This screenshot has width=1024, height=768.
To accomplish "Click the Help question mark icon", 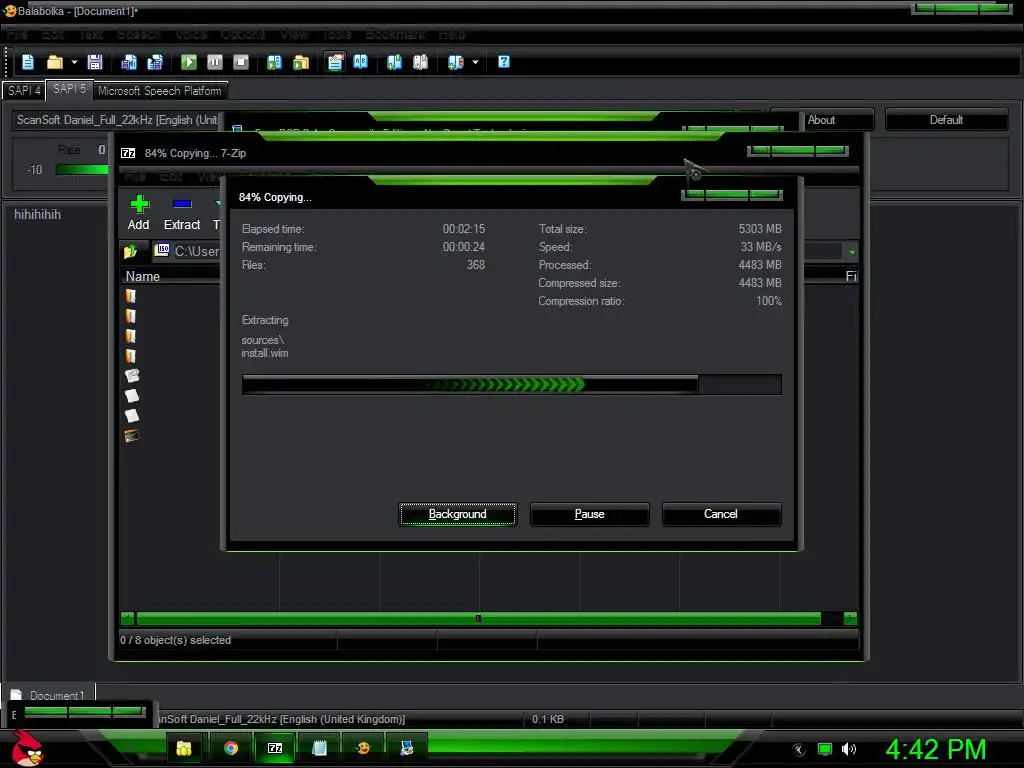I will tap(504, 62).
